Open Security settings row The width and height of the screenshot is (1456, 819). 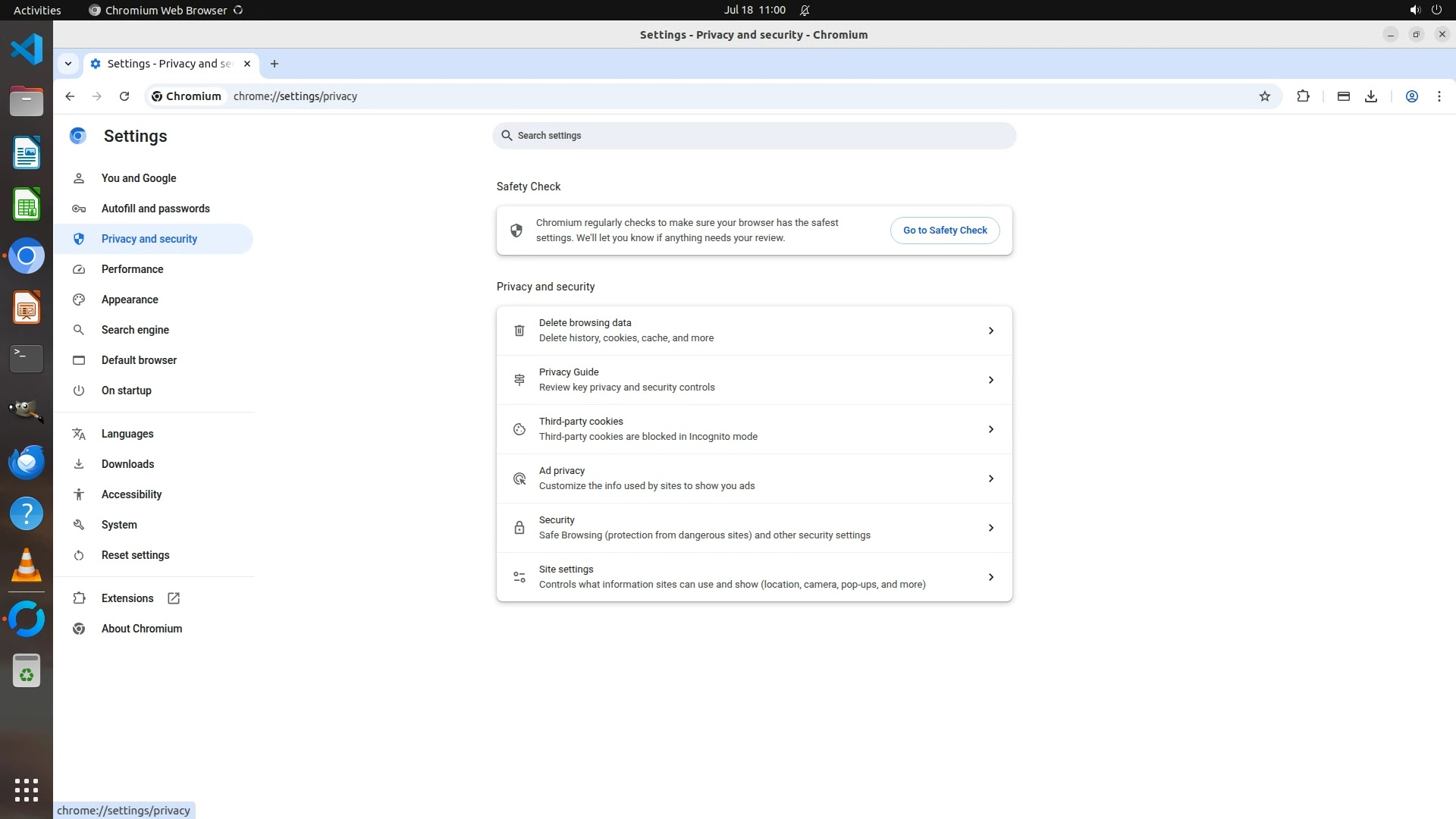point(754,528)
